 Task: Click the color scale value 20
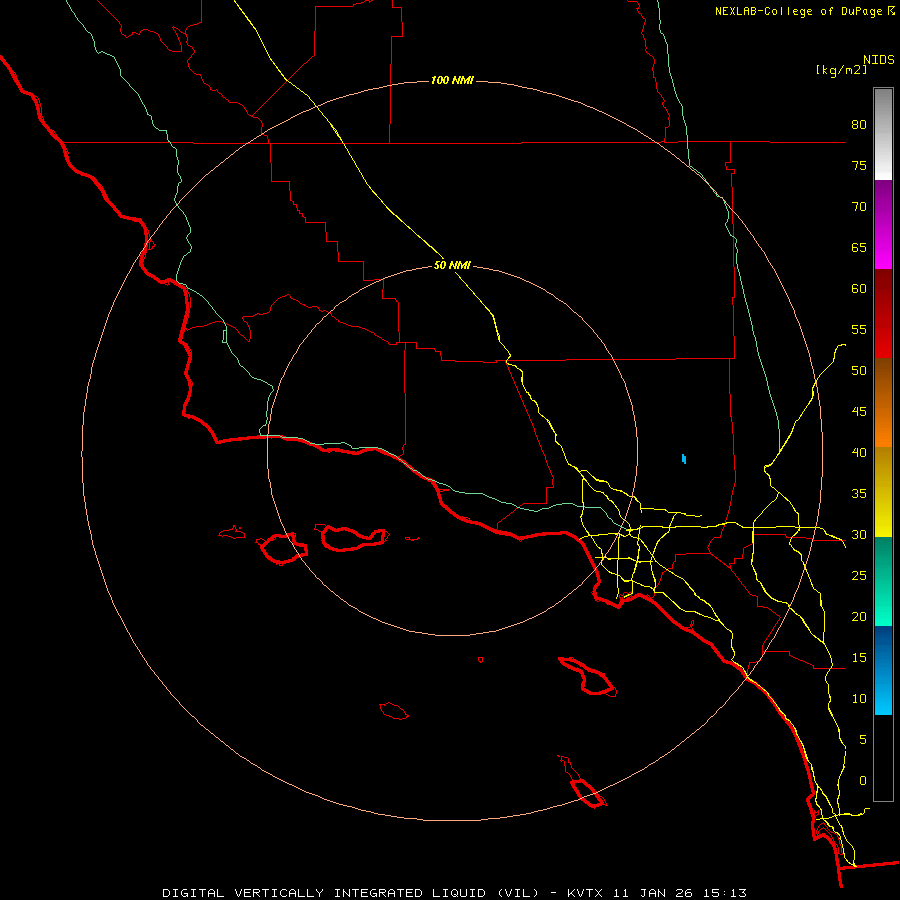[x=859, y=616]
